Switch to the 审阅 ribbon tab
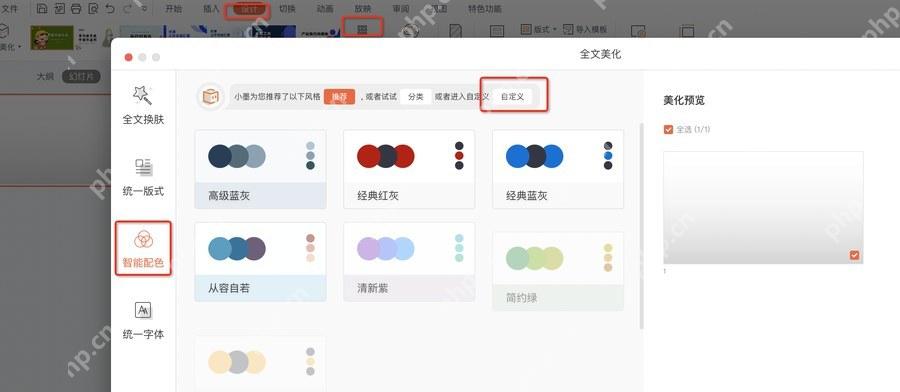This screenshot has height=392, width=900. pyautogui.click(x=401, y=9)
